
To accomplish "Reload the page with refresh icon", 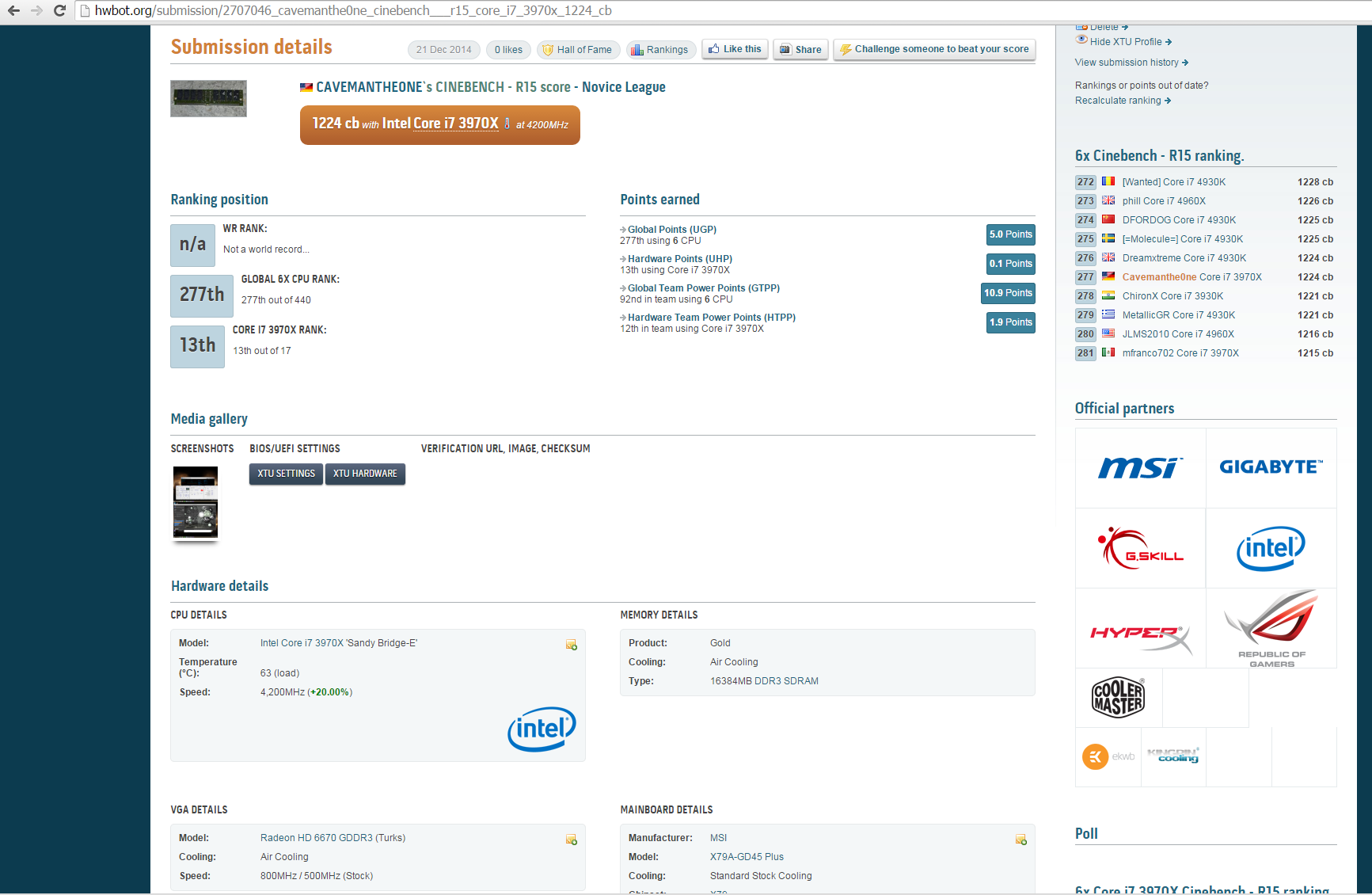I will point(59,10).
